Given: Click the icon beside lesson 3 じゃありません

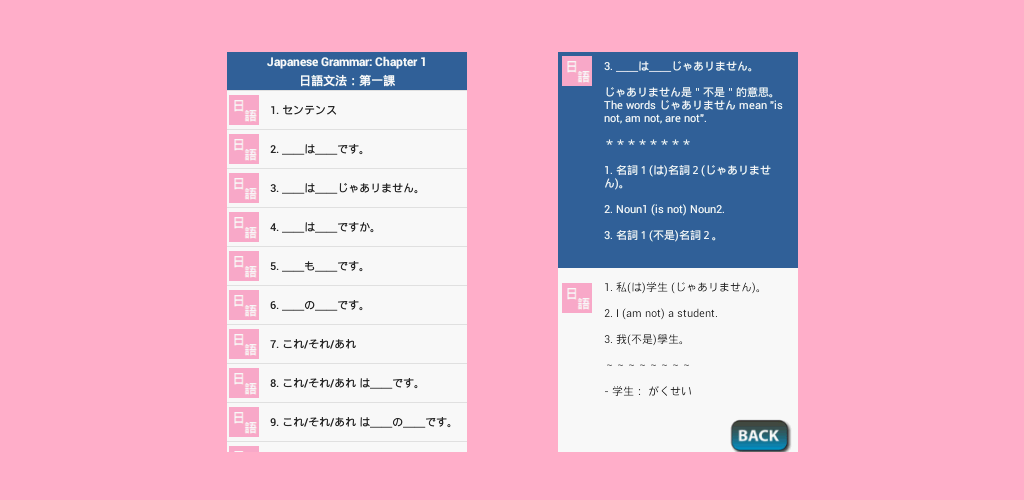Looking at the screenshot, I should coord(244,188).
